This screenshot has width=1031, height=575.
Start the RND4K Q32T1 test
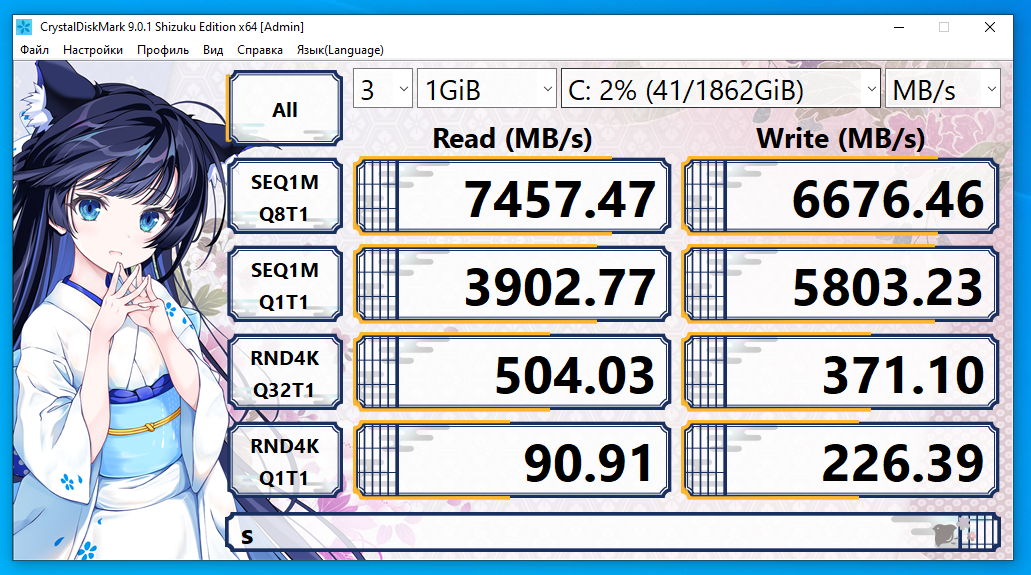285,373
